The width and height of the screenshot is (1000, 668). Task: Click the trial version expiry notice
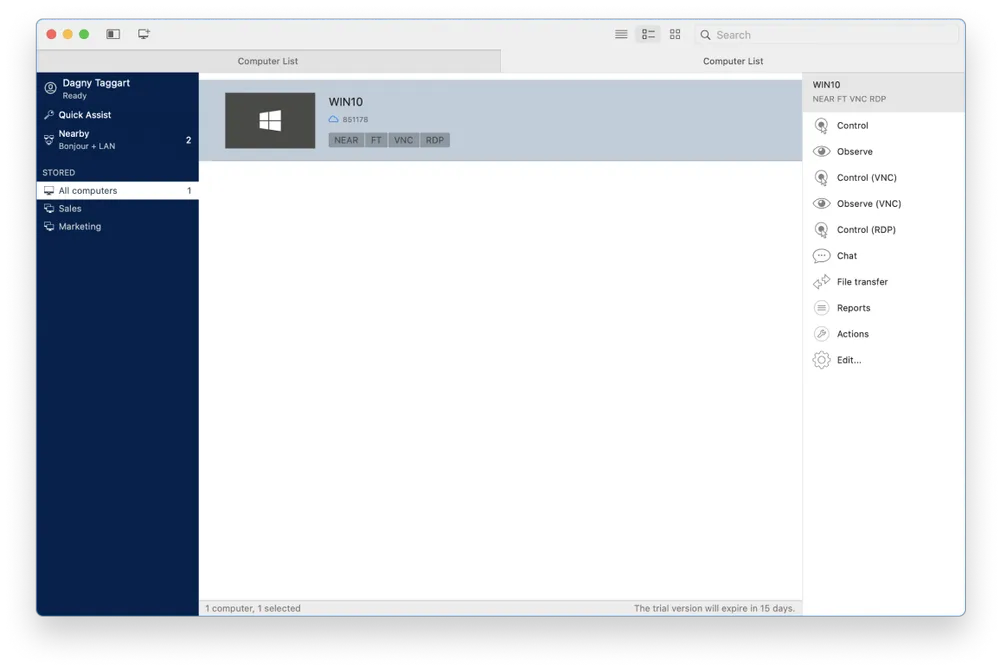pyautogui.click(x=714, y=609)
